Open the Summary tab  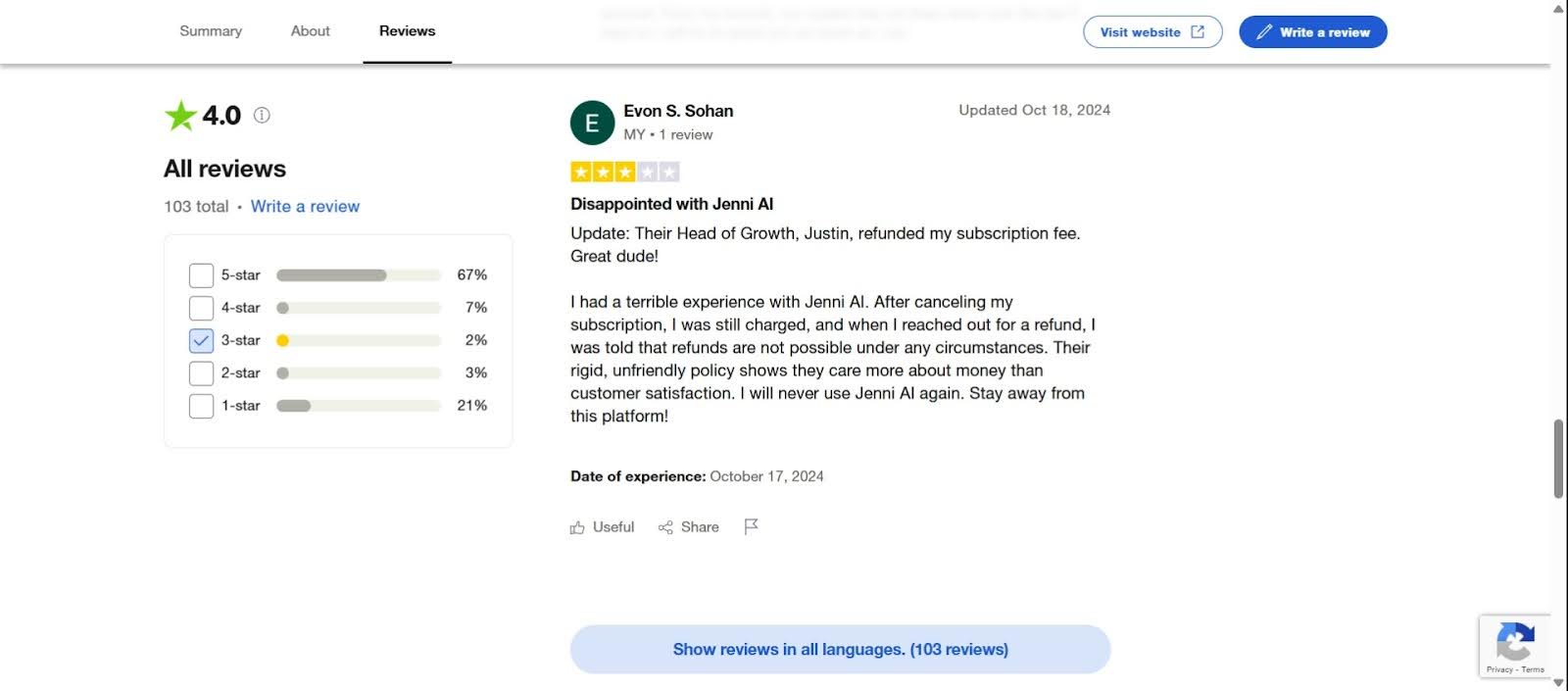211,30
